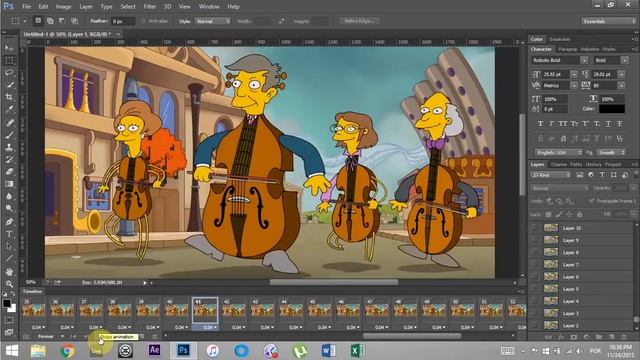Select the Eyedropper tool
Screen dimensions: 640x360
(x=9, y=109)
